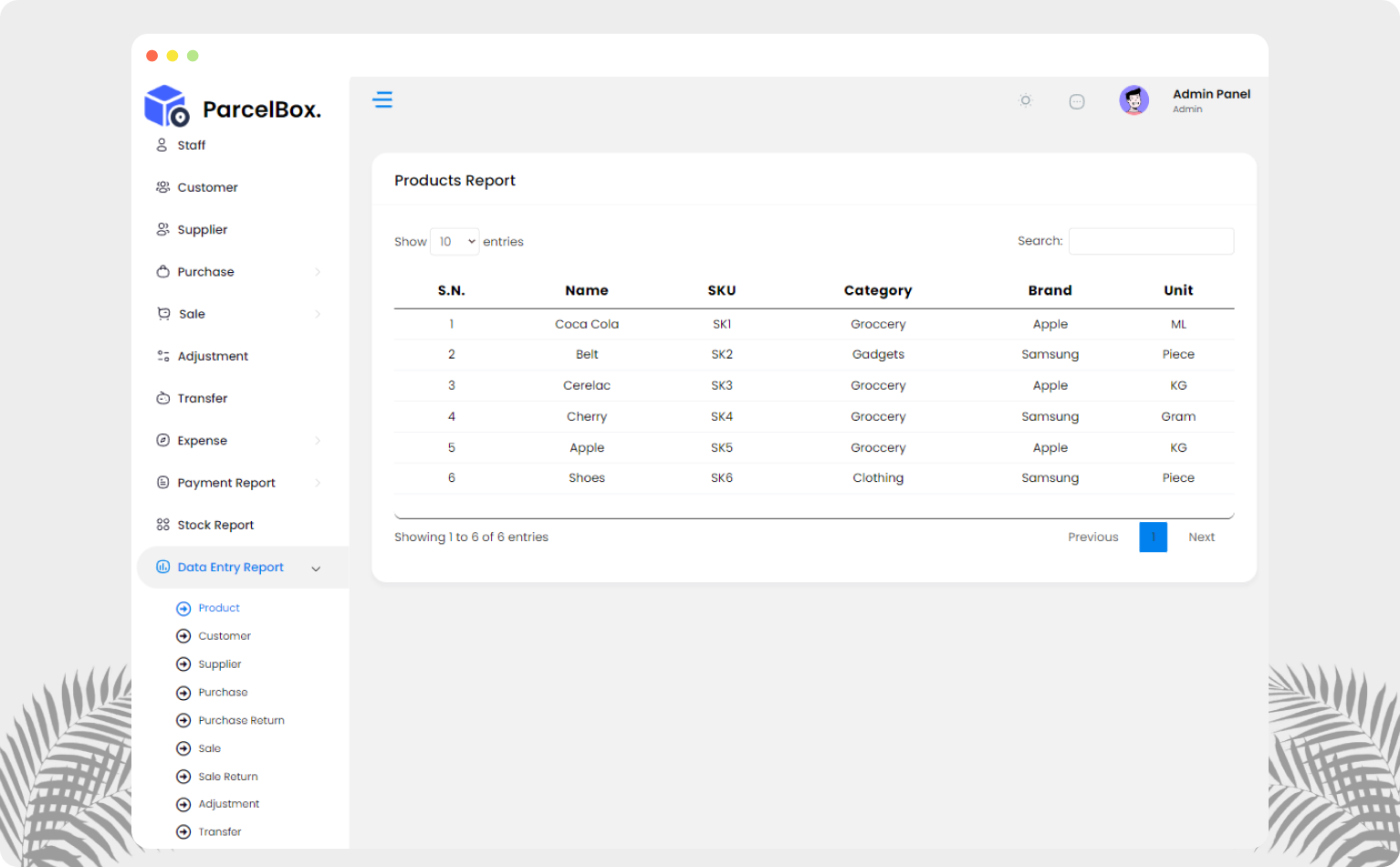Screen dimensions: 1400x867
Task: Expand the Purchase menu chevron
Action: [x=318, y=271]
